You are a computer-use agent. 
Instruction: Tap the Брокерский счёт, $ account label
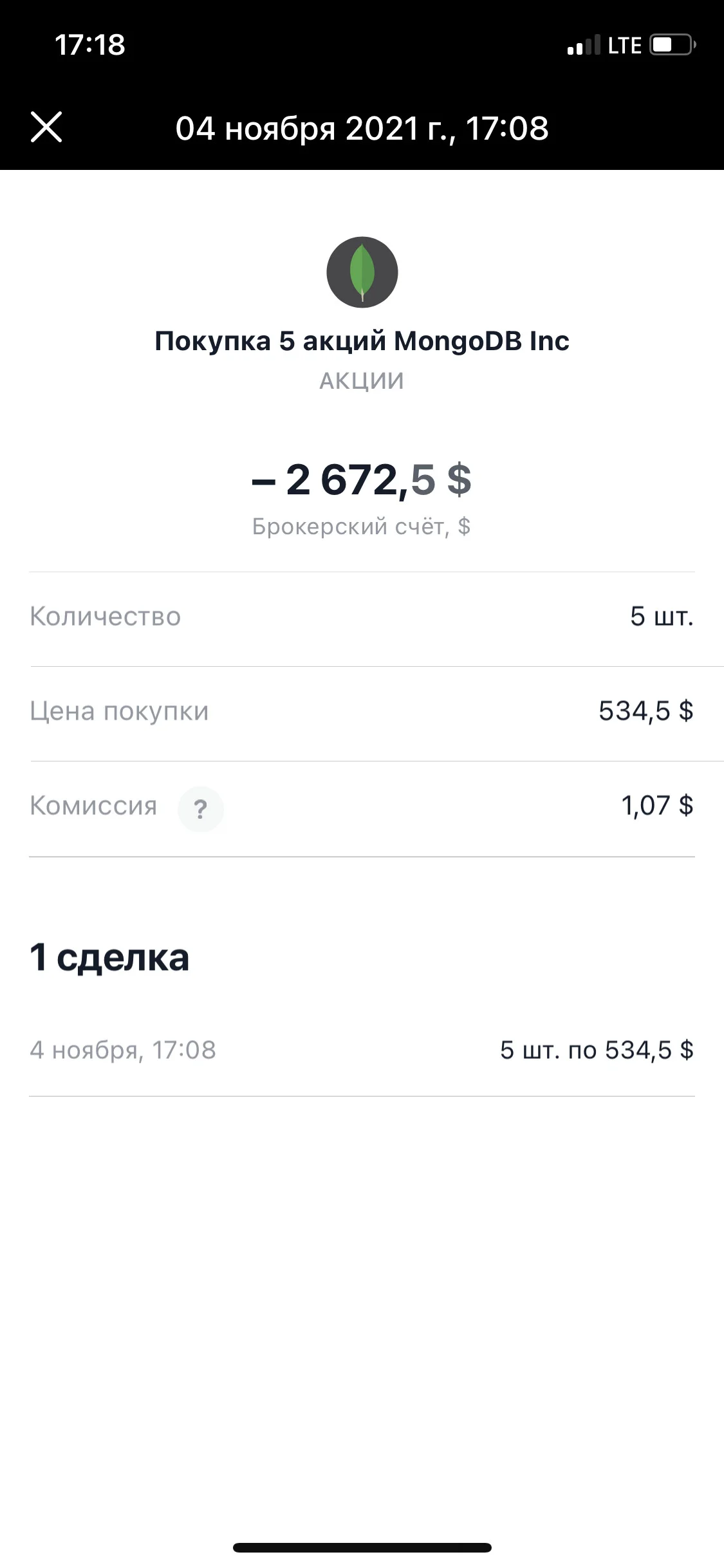[x=362, y=527]
